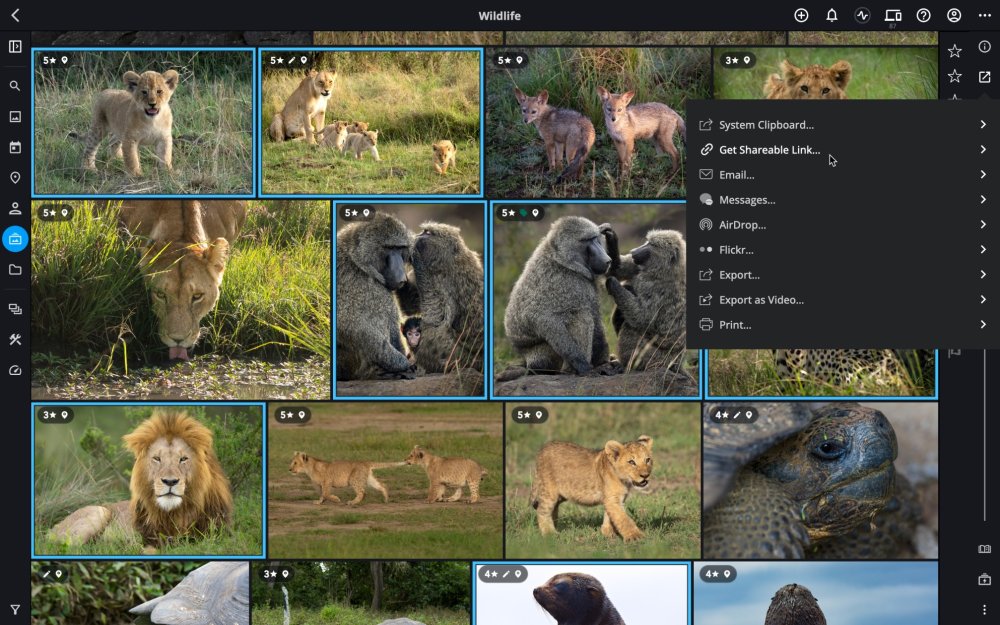This screenshot has height=625, width=1000.
Task: Select the seal on white background photo
Action: coord(582,594)
